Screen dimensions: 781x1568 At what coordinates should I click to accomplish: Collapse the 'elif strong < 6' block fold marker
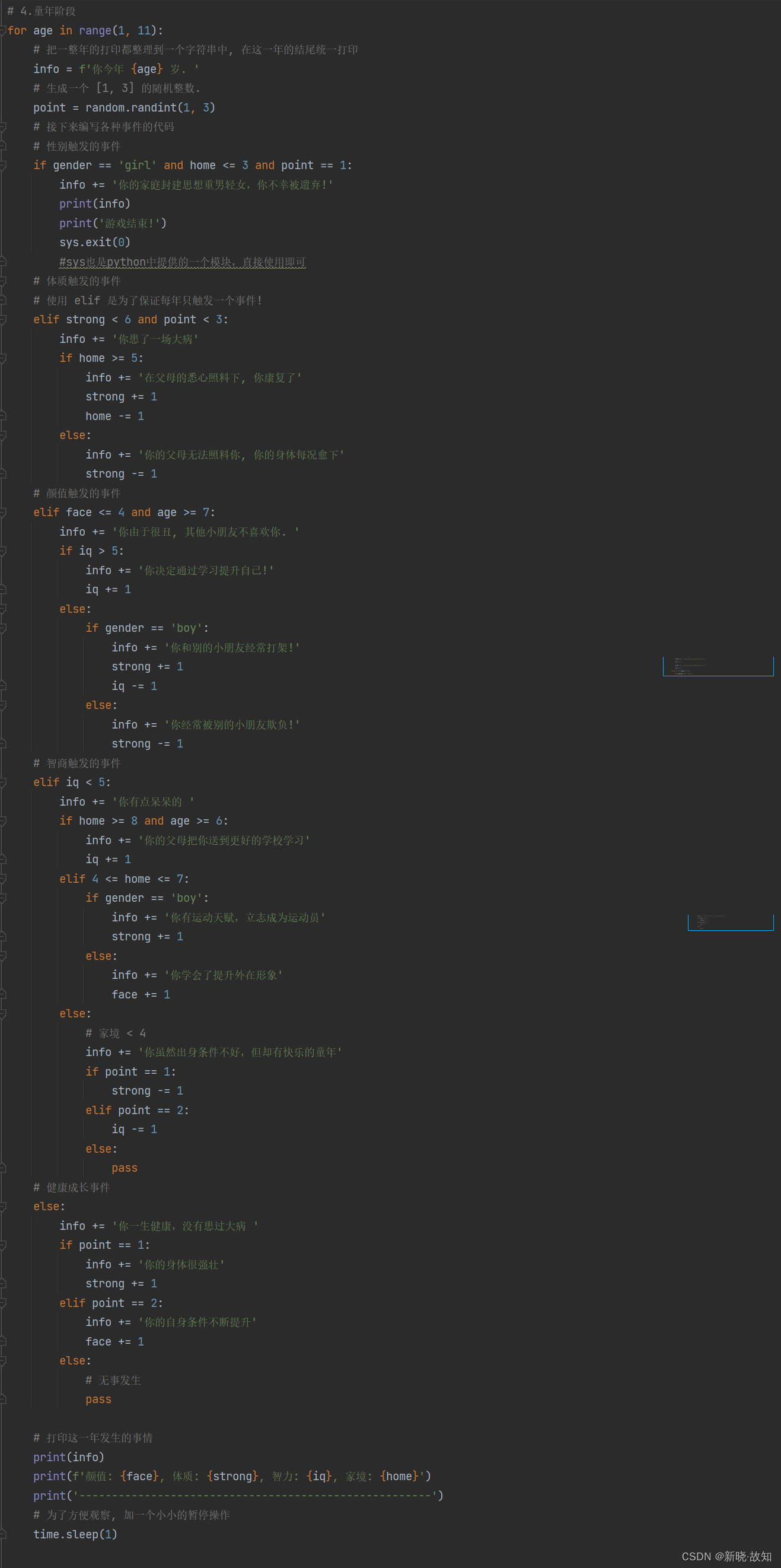[3, 320]
